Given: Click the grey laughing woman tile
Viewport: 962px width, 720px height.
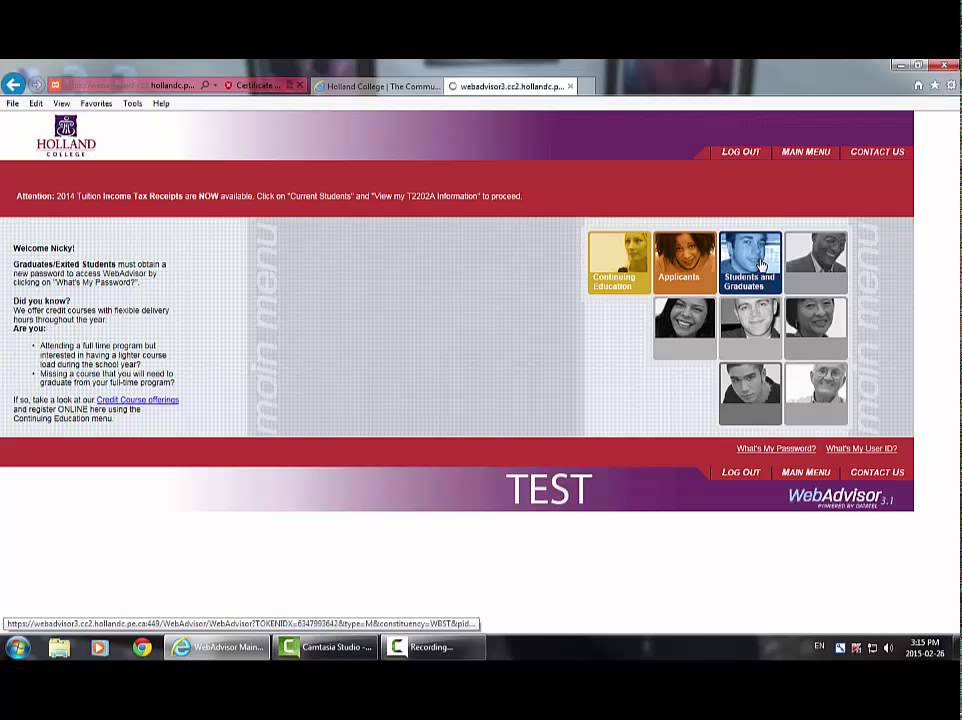Looking at the screenshot, I should click(x=685, y=328).
